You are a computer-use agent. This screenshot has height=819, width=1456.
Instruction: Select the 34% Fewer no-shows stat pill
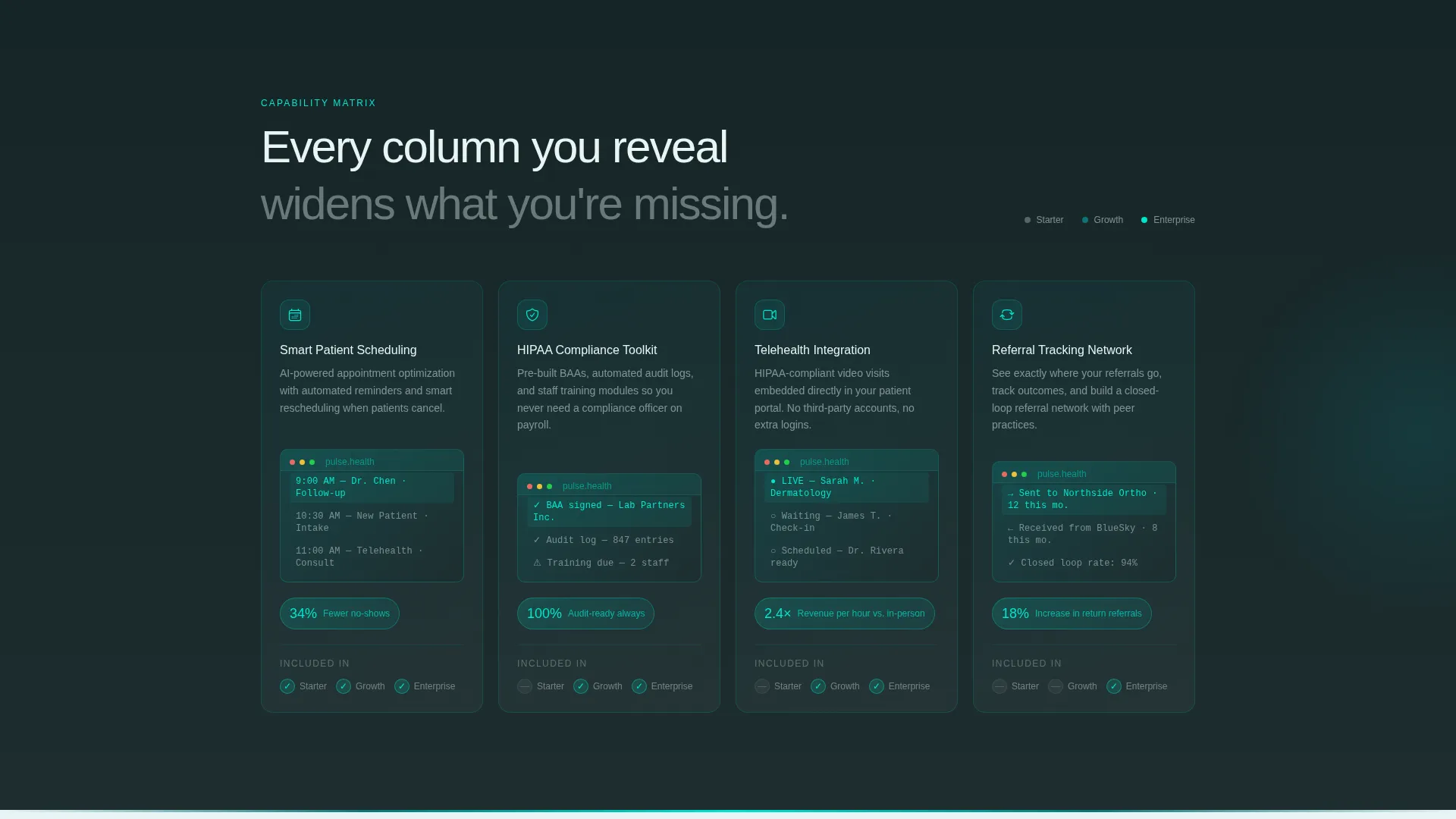[x=340, y=613]
